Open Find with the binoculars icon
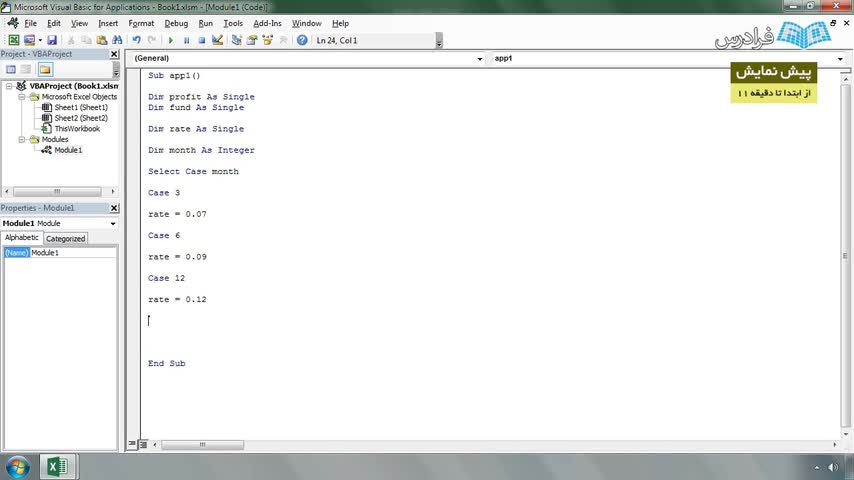Screen dimensions: 854x480 (x=117, y=40)
